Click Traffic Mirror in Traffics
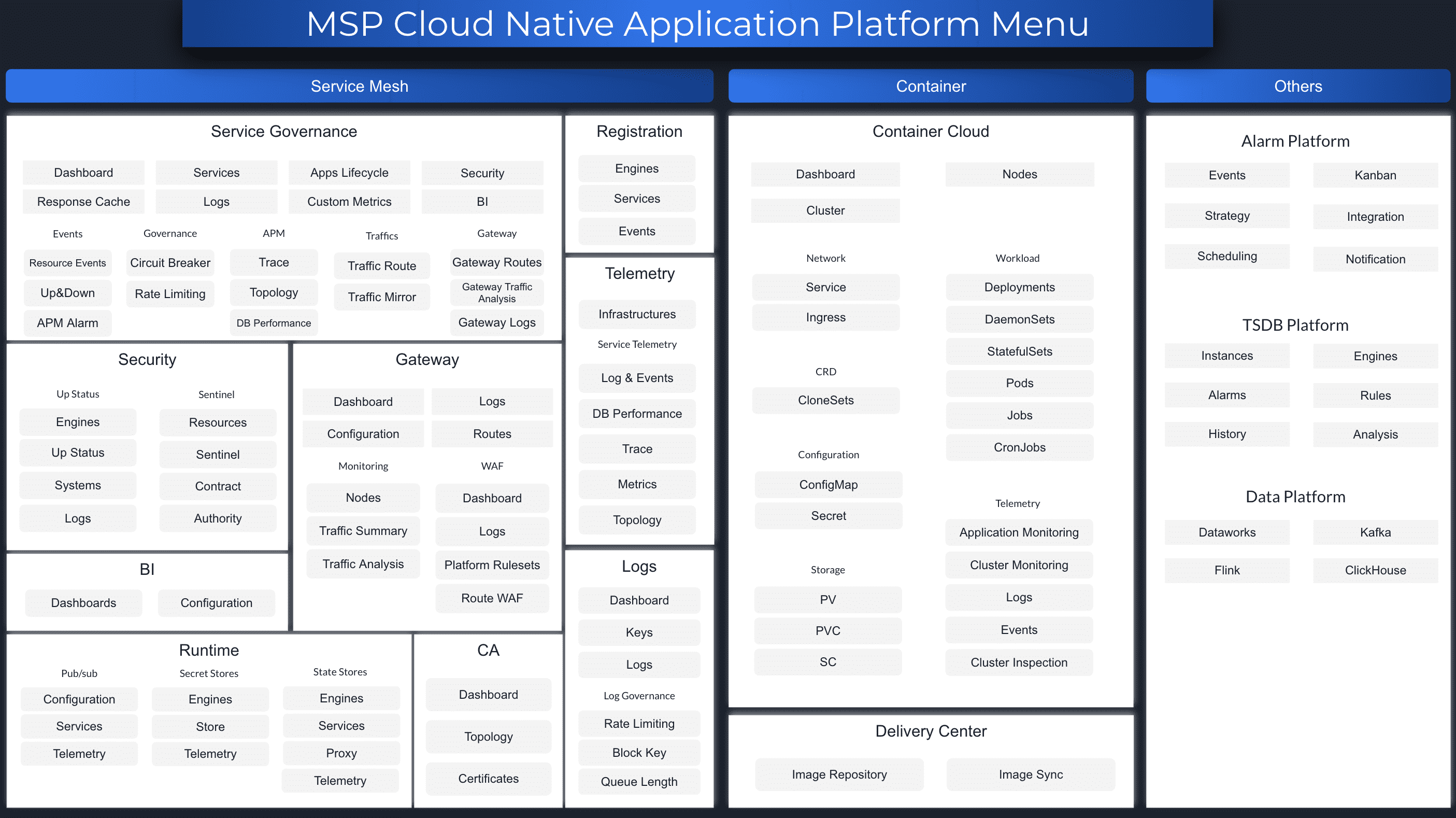Screen dimensions: 1456x818 click(381, 297)
